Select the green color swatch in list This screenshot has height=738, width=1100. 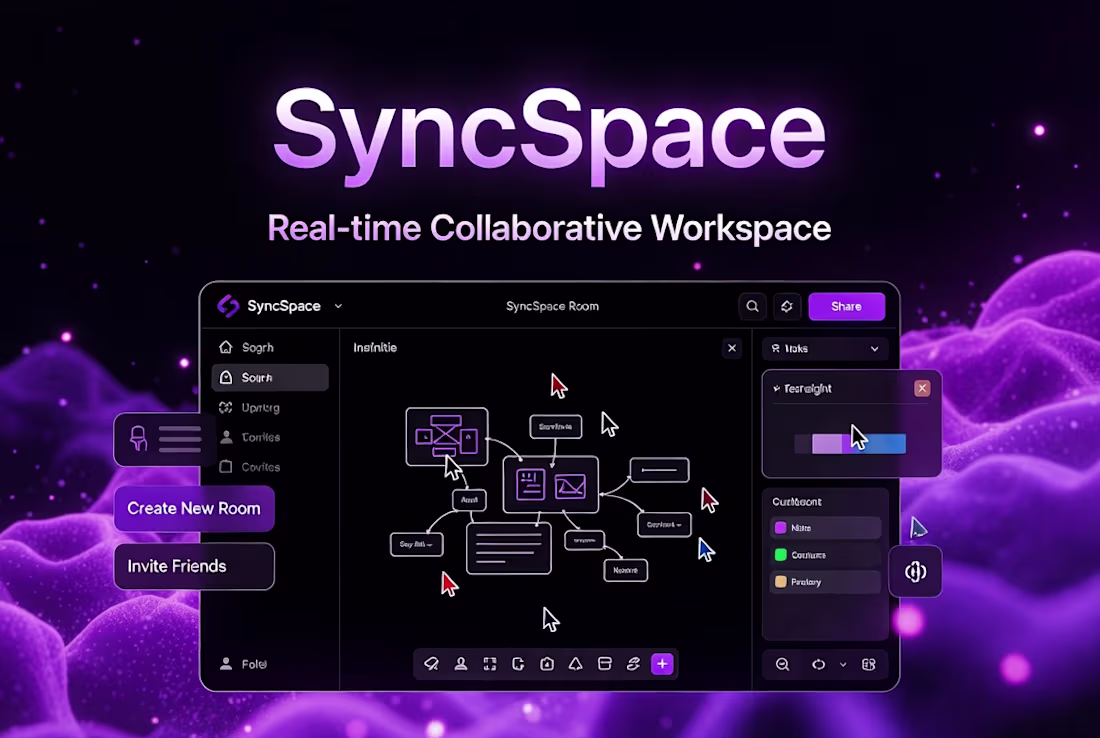(x=780, y=555)
